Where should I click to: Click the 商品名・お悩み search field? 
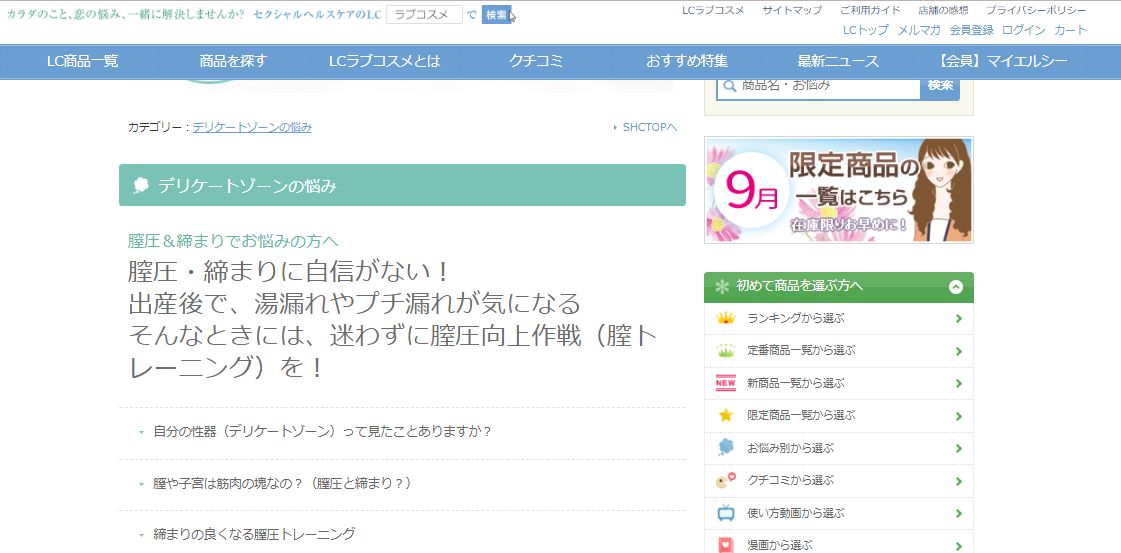click(828, 86)
